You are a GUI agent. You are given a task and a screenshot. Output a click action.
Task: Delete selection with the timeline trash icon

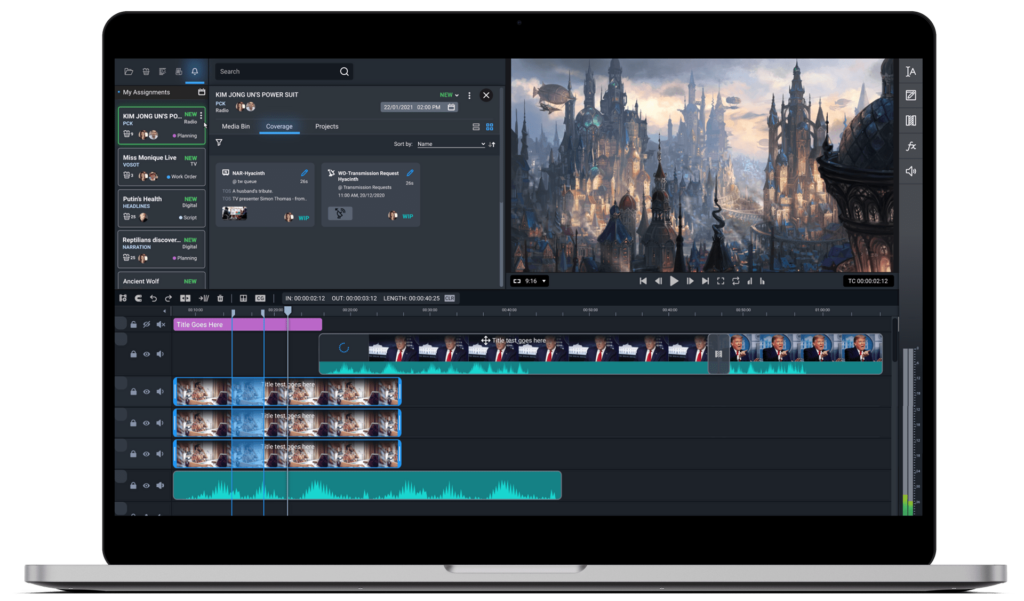[220, 298]
